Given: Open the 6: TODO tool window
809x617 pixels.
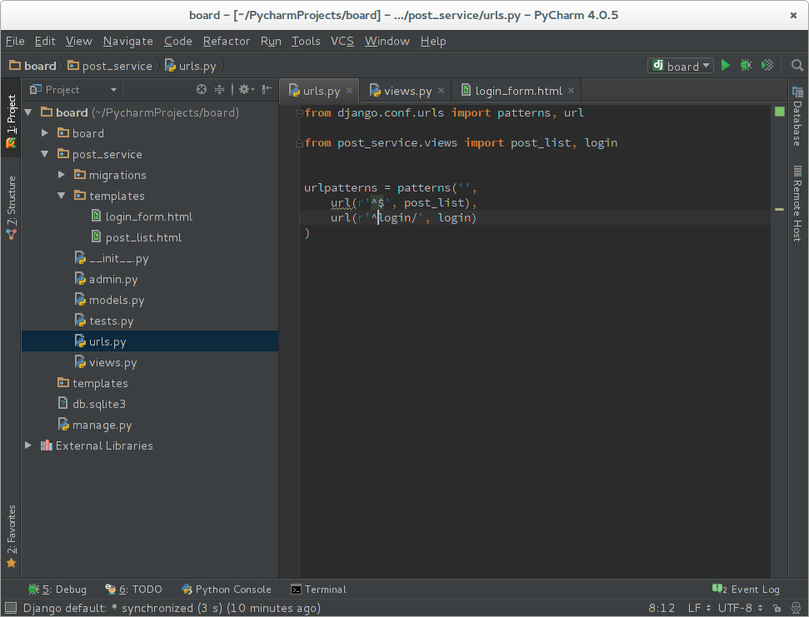Looking at the screenshot, I should click(x=134, y=589).
